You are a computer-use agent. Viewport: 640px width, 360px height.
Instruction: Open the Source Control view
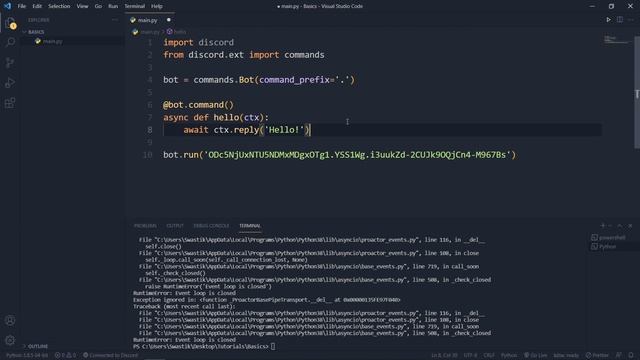coord(10,62)
